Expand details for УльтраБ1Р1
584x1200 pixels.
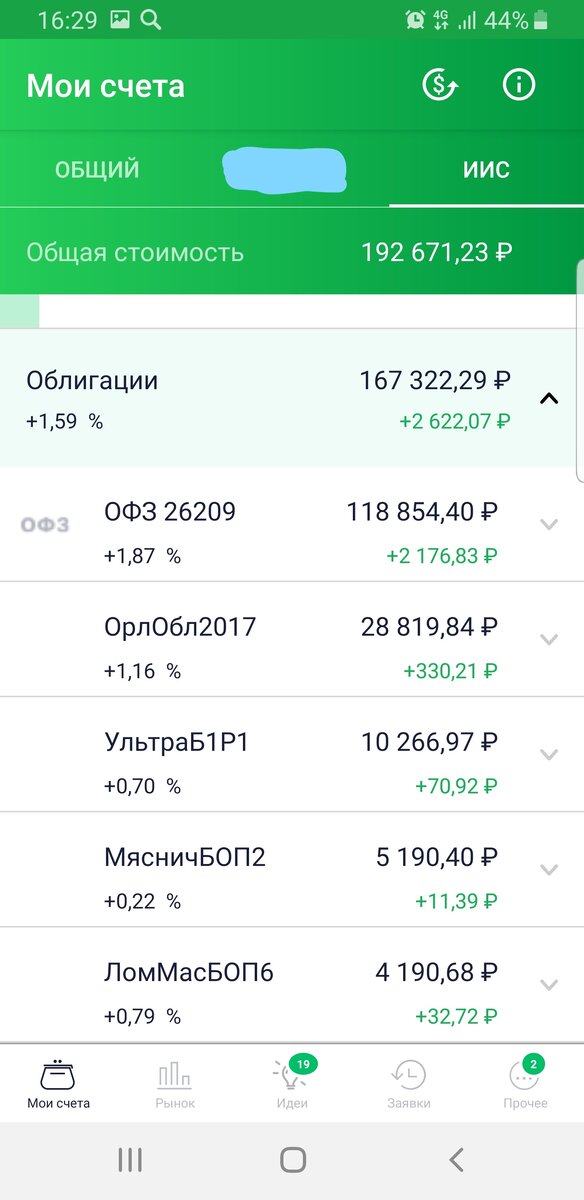click(x=548, y=755)
